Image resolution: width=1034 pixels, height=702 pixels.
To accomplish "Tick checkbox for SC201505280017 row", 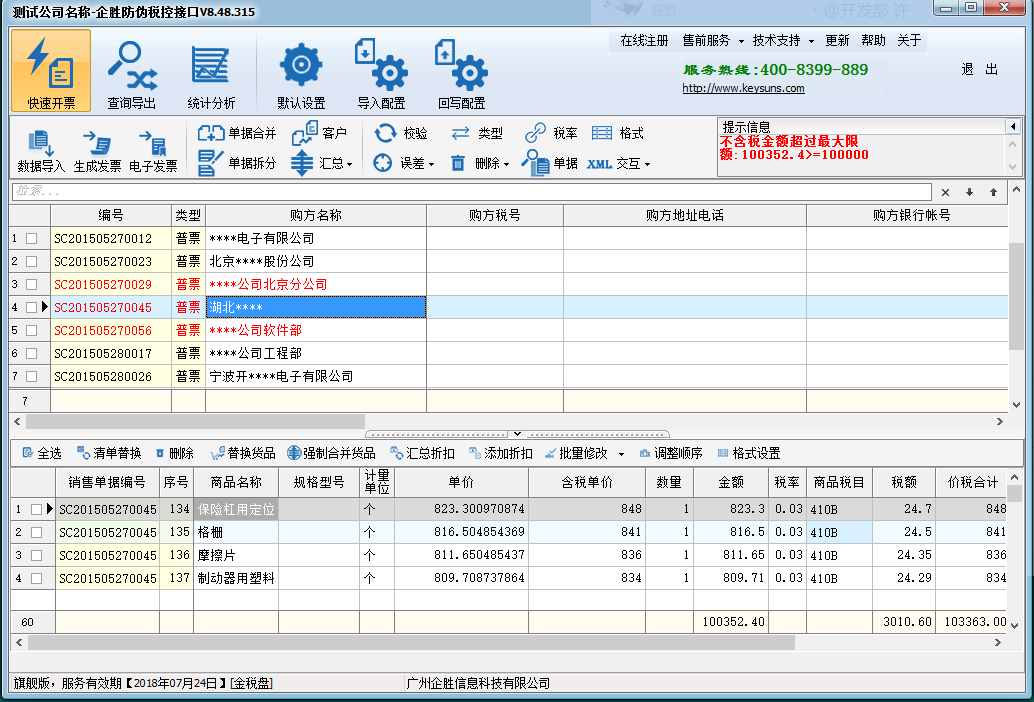I will 32,353.
